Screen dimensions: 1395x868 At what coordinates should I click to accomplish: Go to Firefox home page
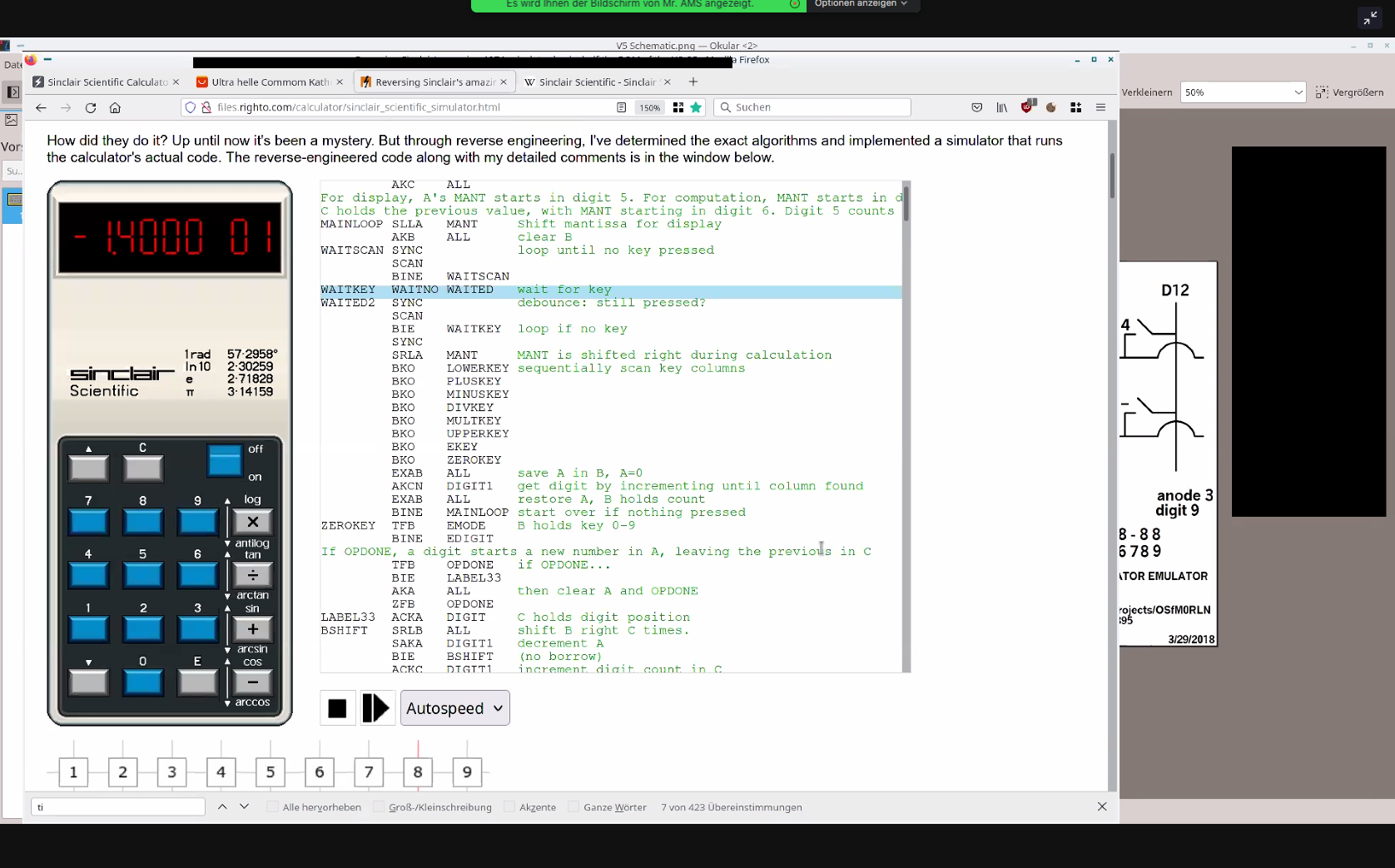click(x=115, y=107)
